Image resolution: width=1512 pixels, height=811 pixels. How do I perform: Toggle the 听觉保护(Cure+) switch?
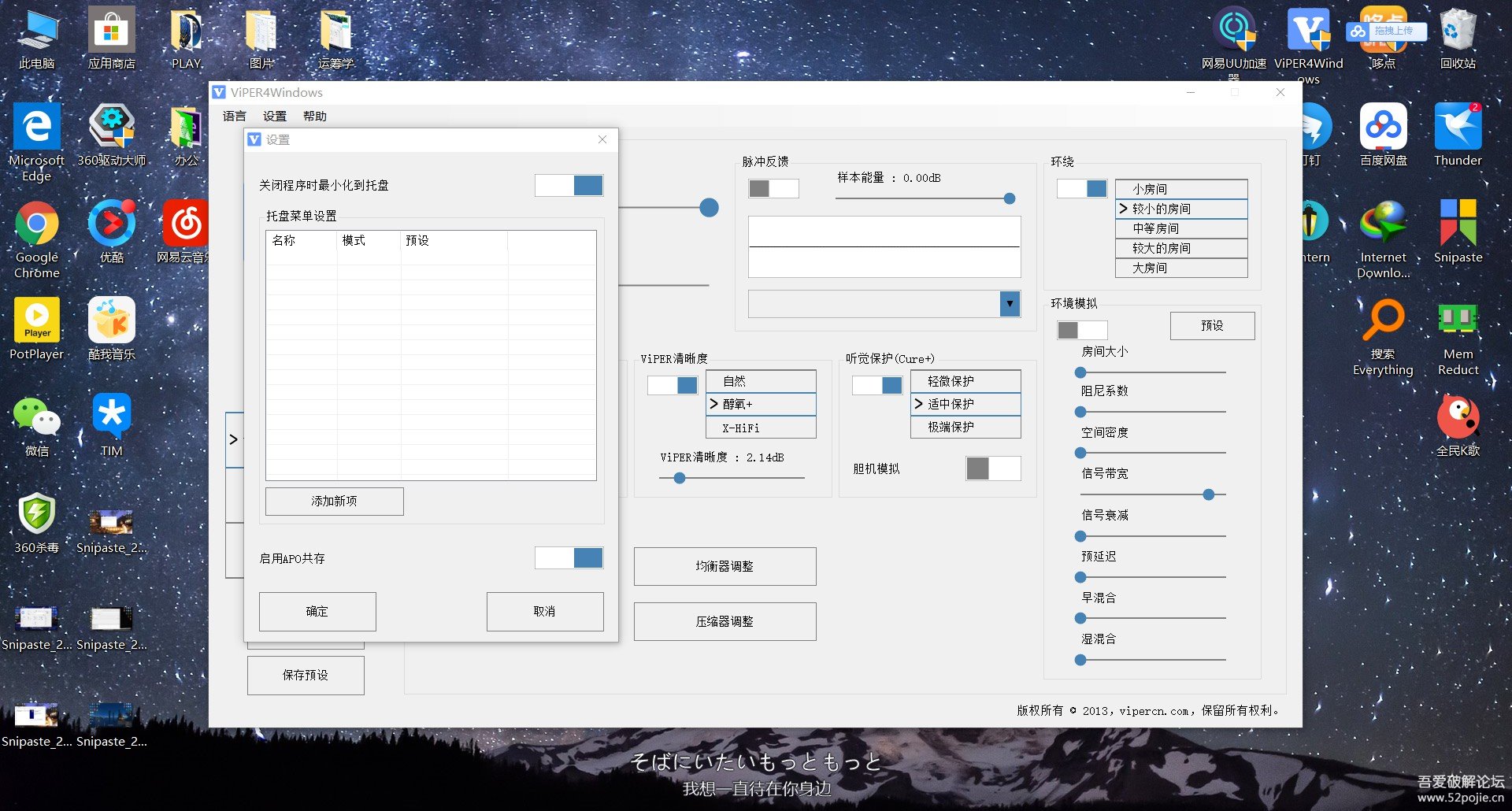coord(877,385)
